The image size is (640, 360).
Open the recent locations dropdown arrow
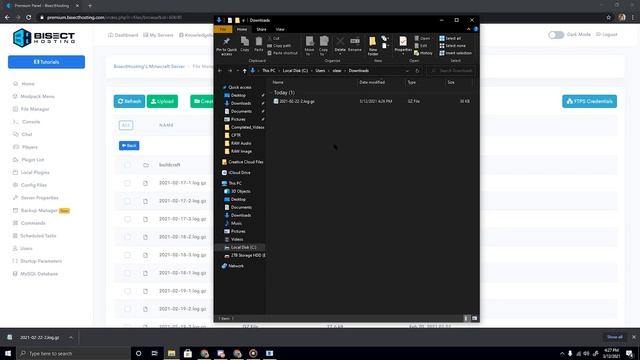(237, 71)
